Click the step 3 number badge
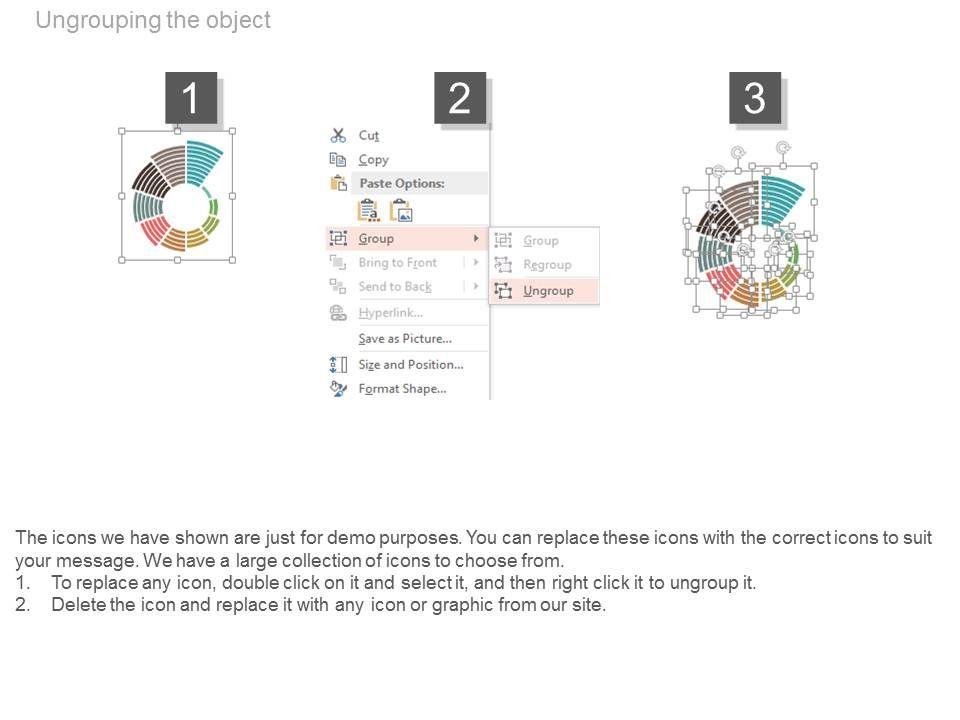960x720 pixels. tap(755, 98)
